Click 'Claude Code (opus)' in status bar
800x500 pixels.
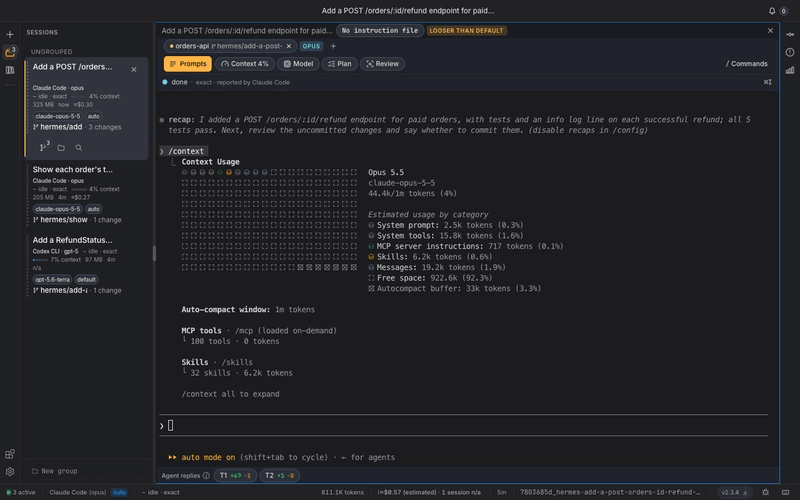coord(78,492)
